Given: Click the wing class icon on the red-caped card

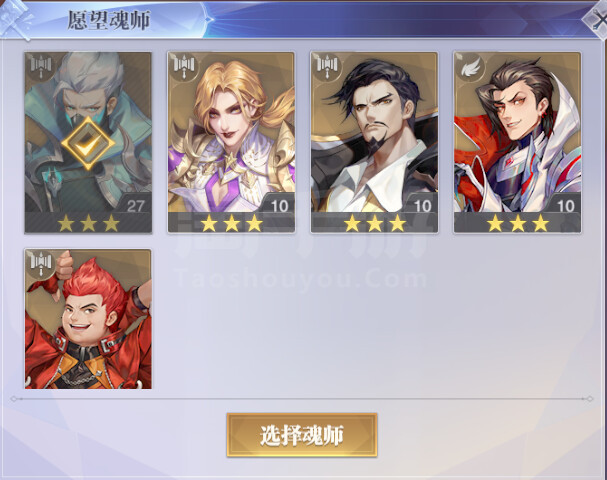Looking at the screenshot, I should click(x=470, y=68).
